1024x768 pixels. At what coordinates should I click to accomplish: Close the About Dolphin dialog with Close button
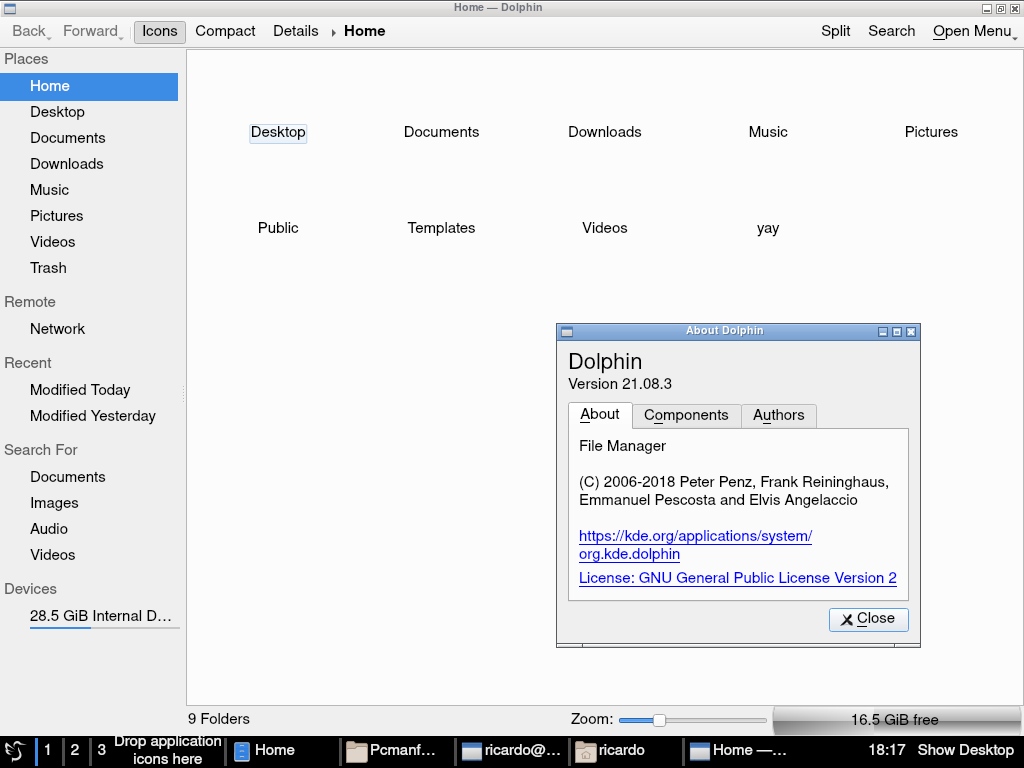click(x=869, y=619)
